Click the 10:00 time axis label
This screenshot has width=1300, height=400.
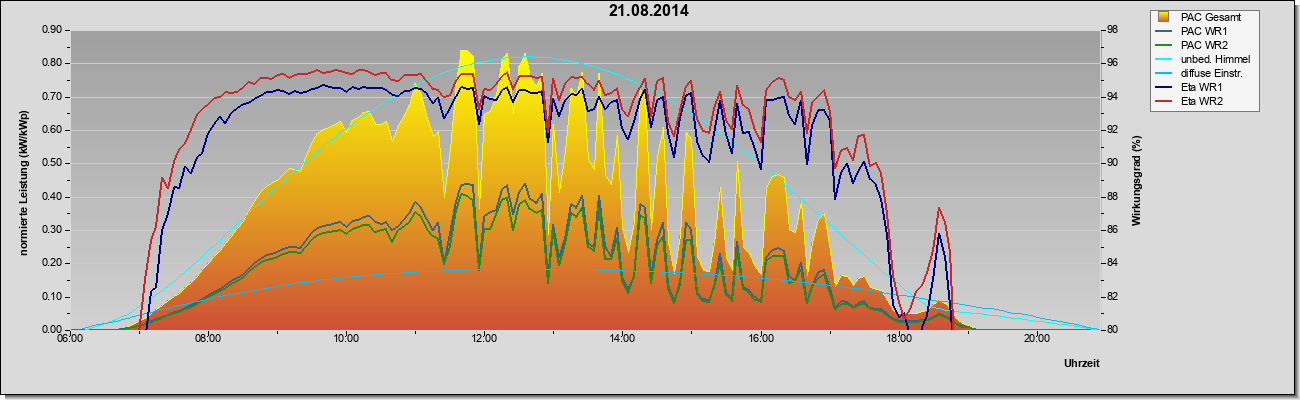point(346,338)
